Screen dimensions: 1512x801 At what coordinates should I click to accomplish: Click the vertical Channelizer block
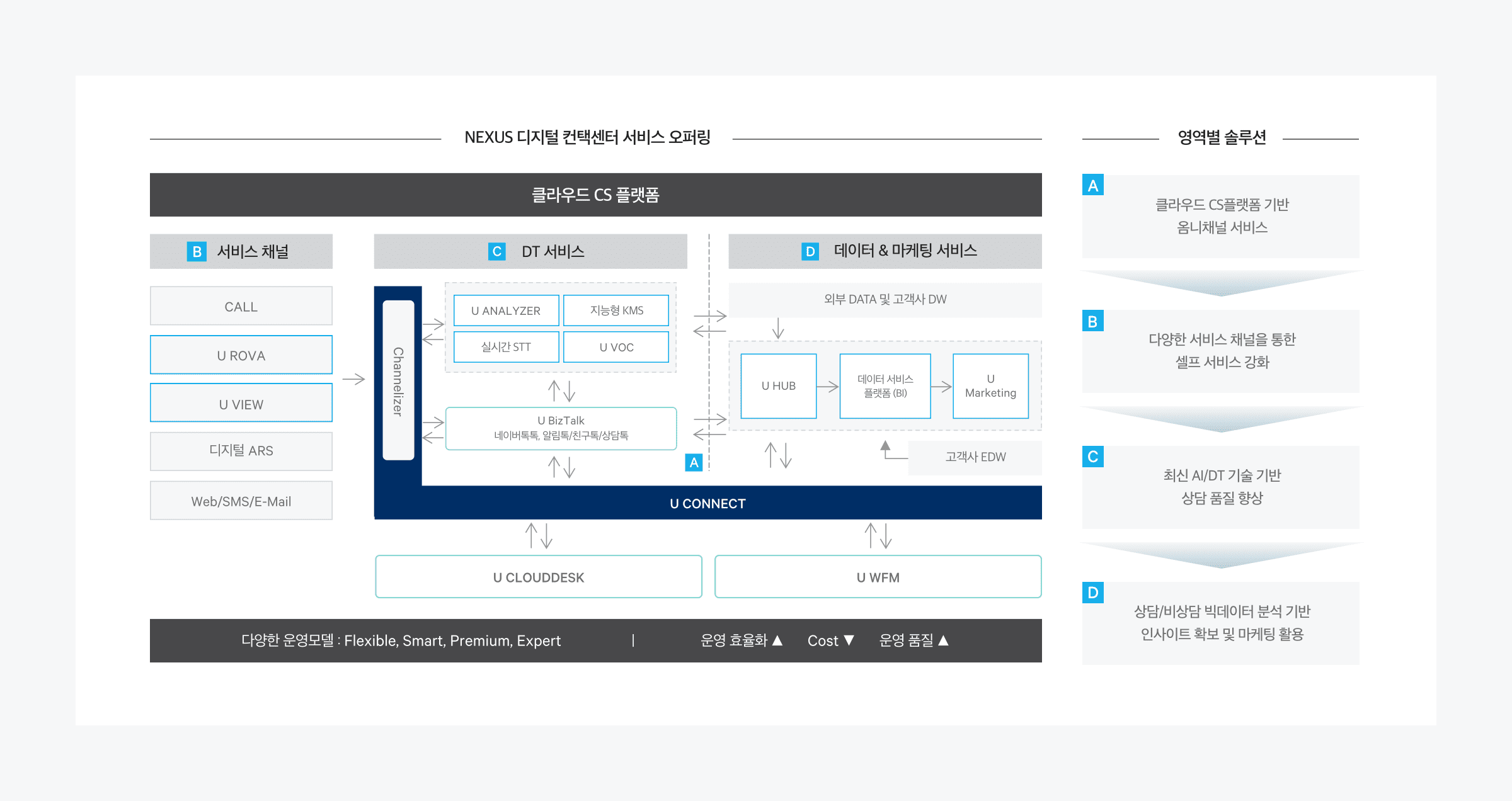398,380
